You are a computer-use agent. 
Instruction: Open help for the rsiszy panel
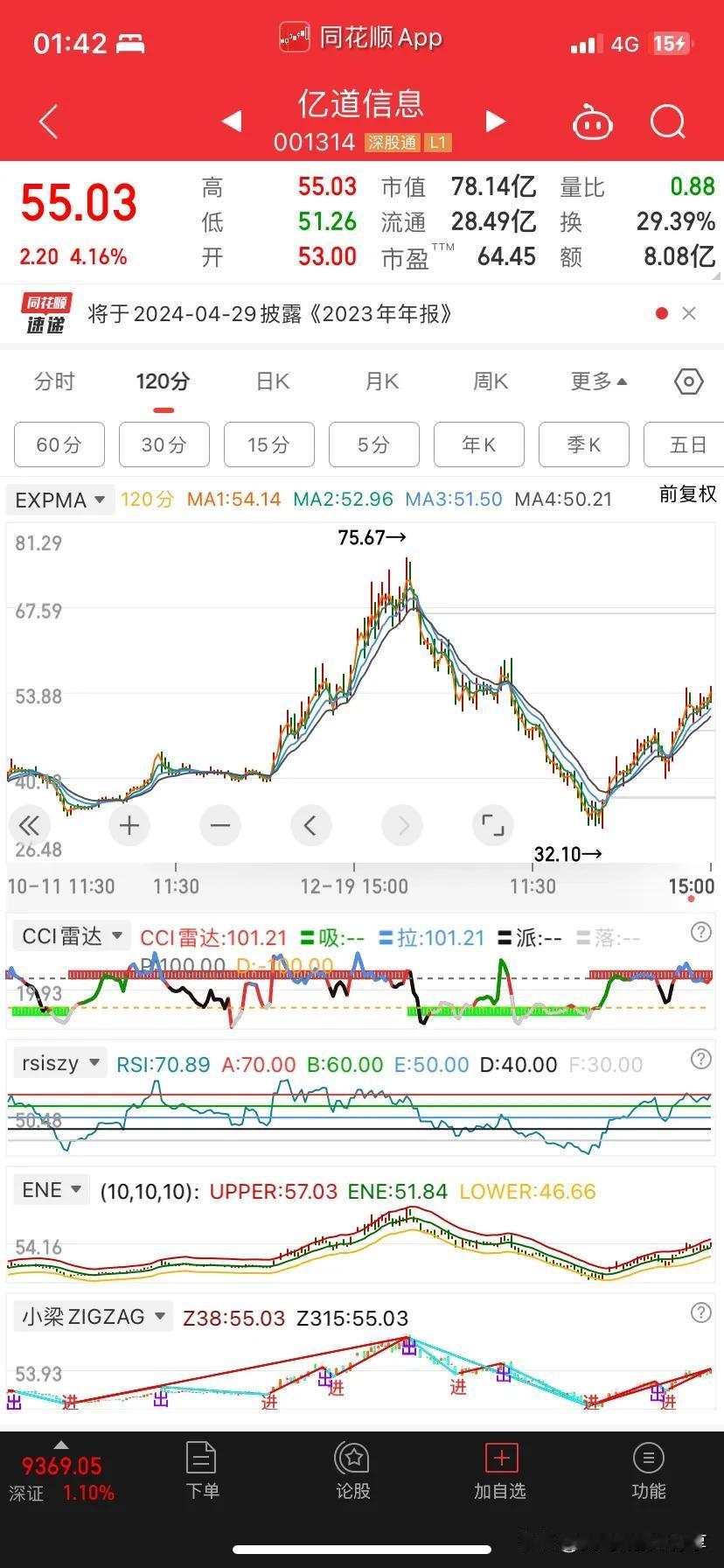(700, 1060)
